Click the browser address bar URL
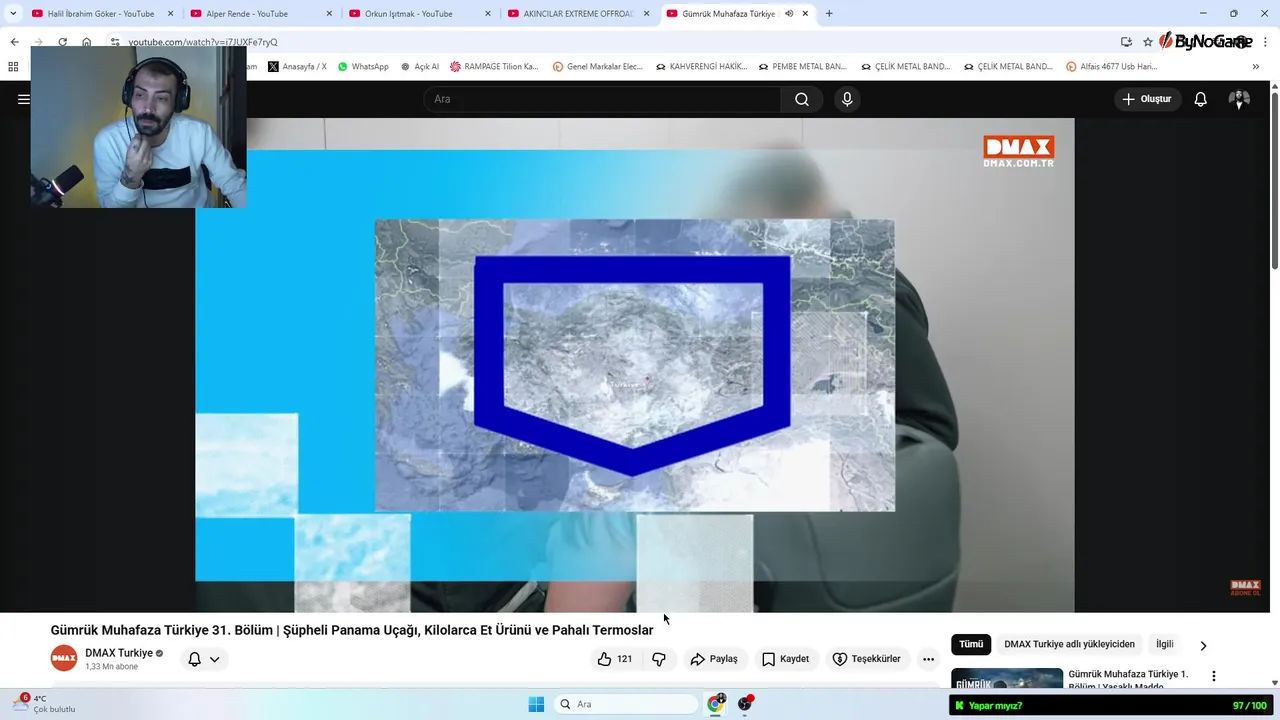 point(203,42)
